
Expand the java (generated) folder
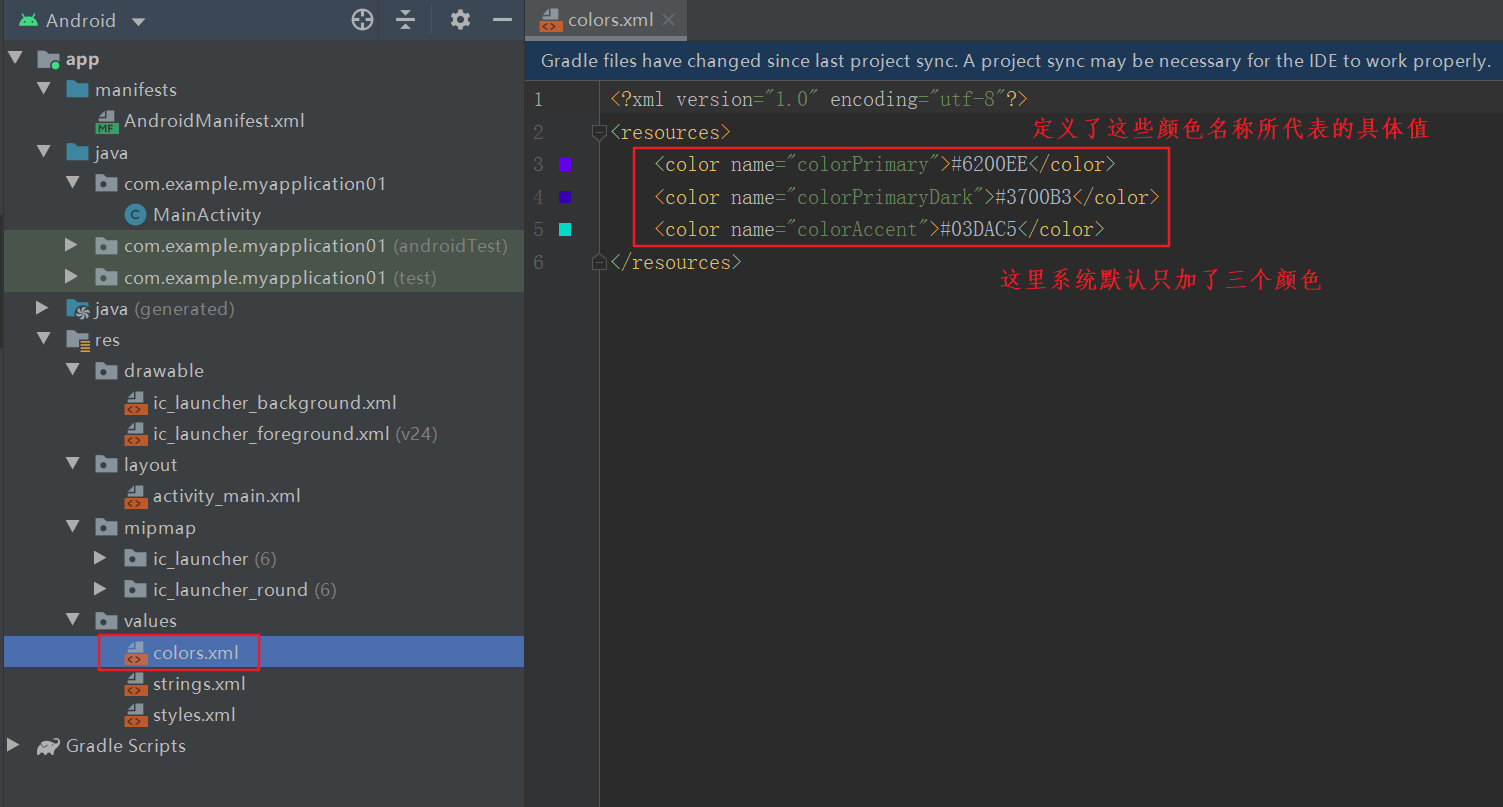coord(43,308)
